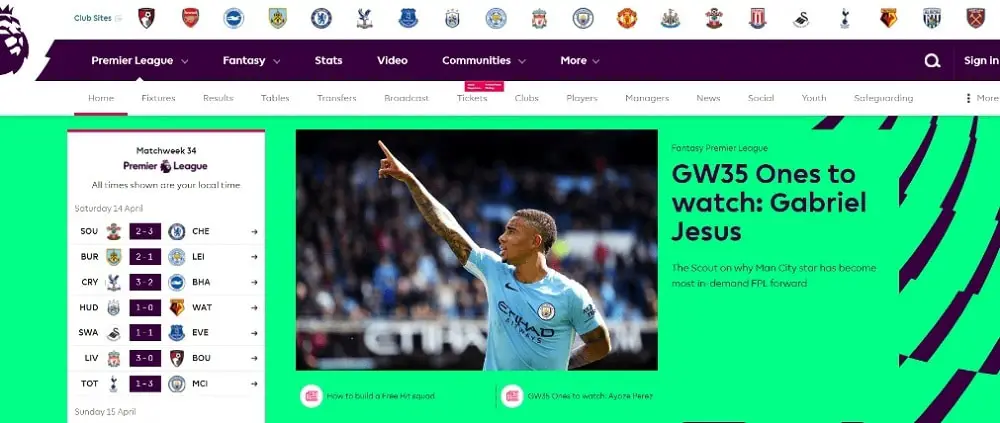Viewport: 1000px width, 423px height.
Task: Open the SOU 2-3 CHE match result
Action: point(166,231)
